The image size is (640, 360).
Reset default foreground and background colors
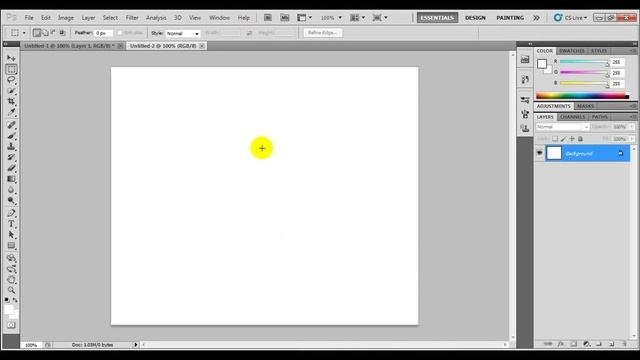(7, 300)
